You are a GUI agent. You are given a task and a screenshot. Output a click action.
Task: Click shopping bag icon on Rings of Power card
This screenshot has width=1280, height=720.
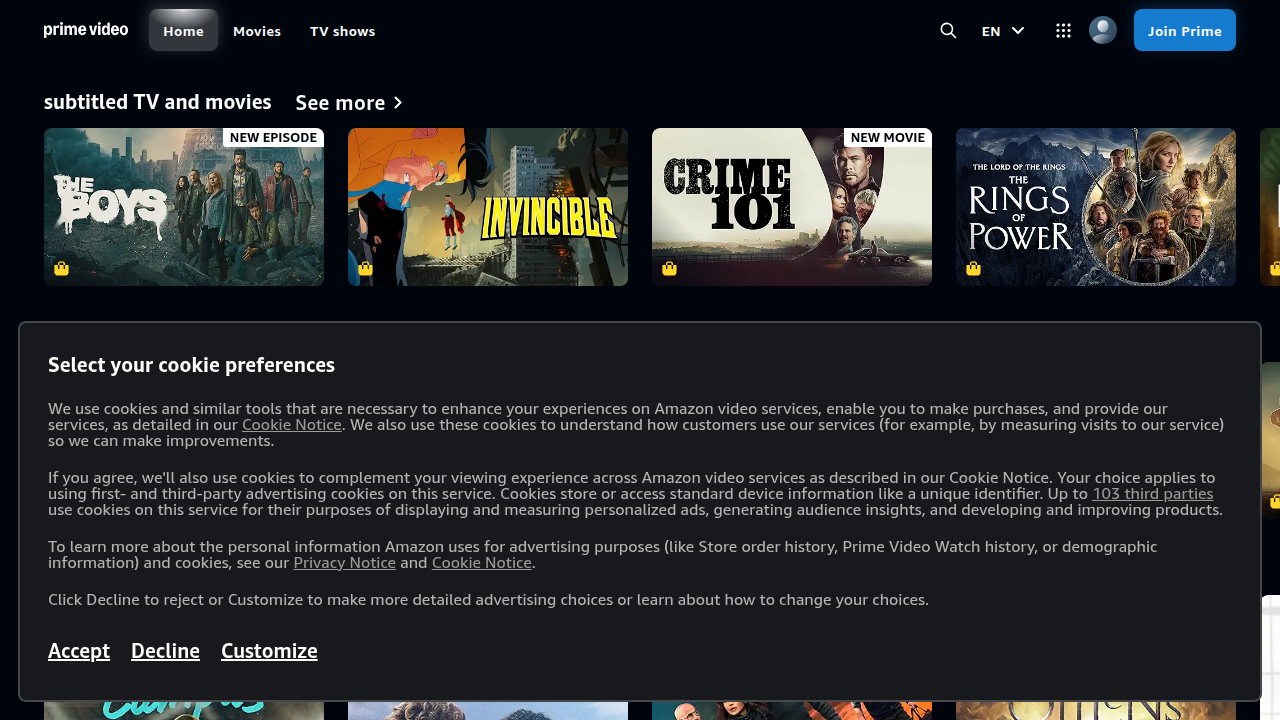pos(973,268)
